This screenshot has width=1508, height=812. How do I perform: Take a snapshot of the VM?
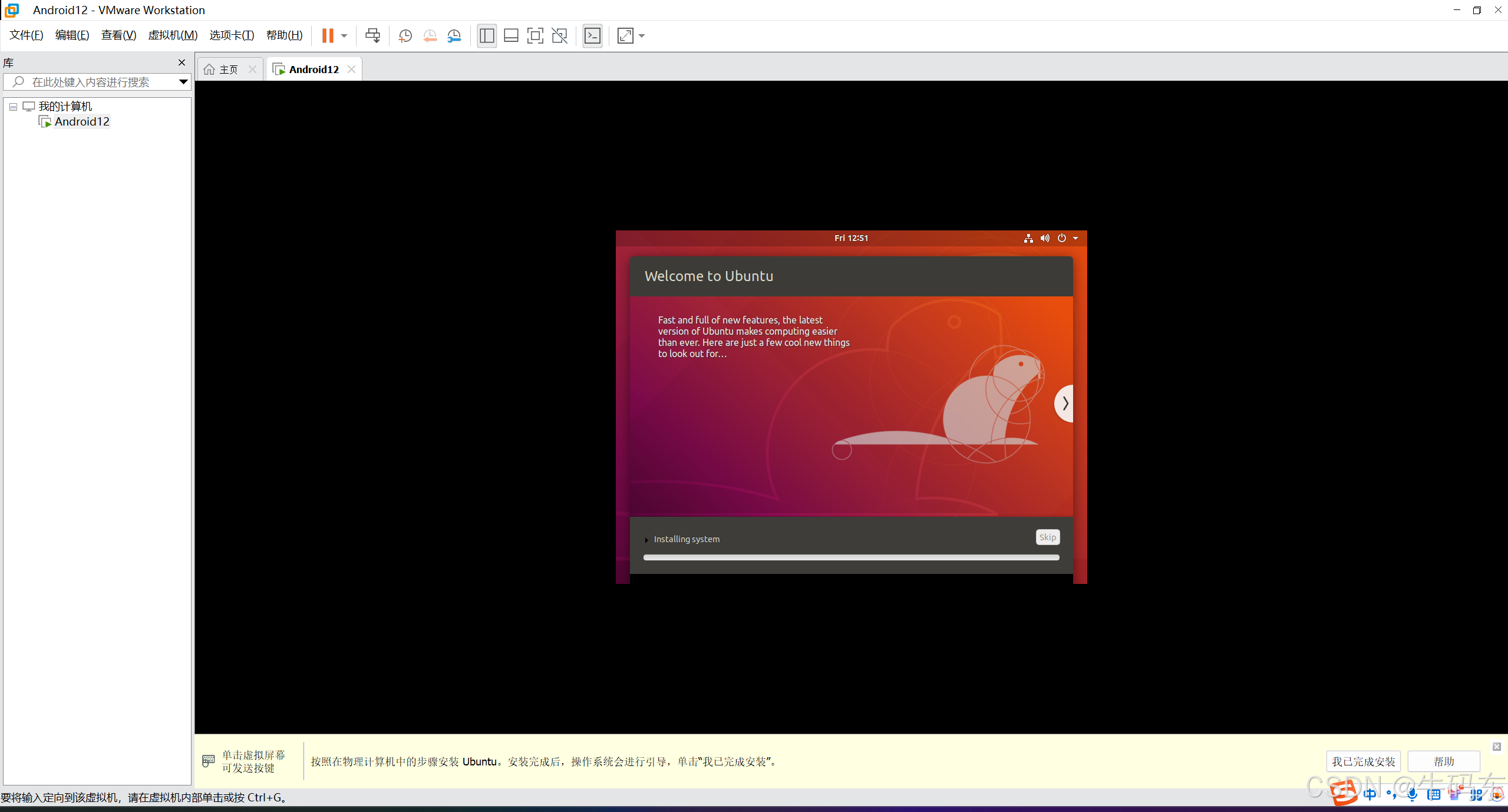pyautogui.click(x=405, y=36)
